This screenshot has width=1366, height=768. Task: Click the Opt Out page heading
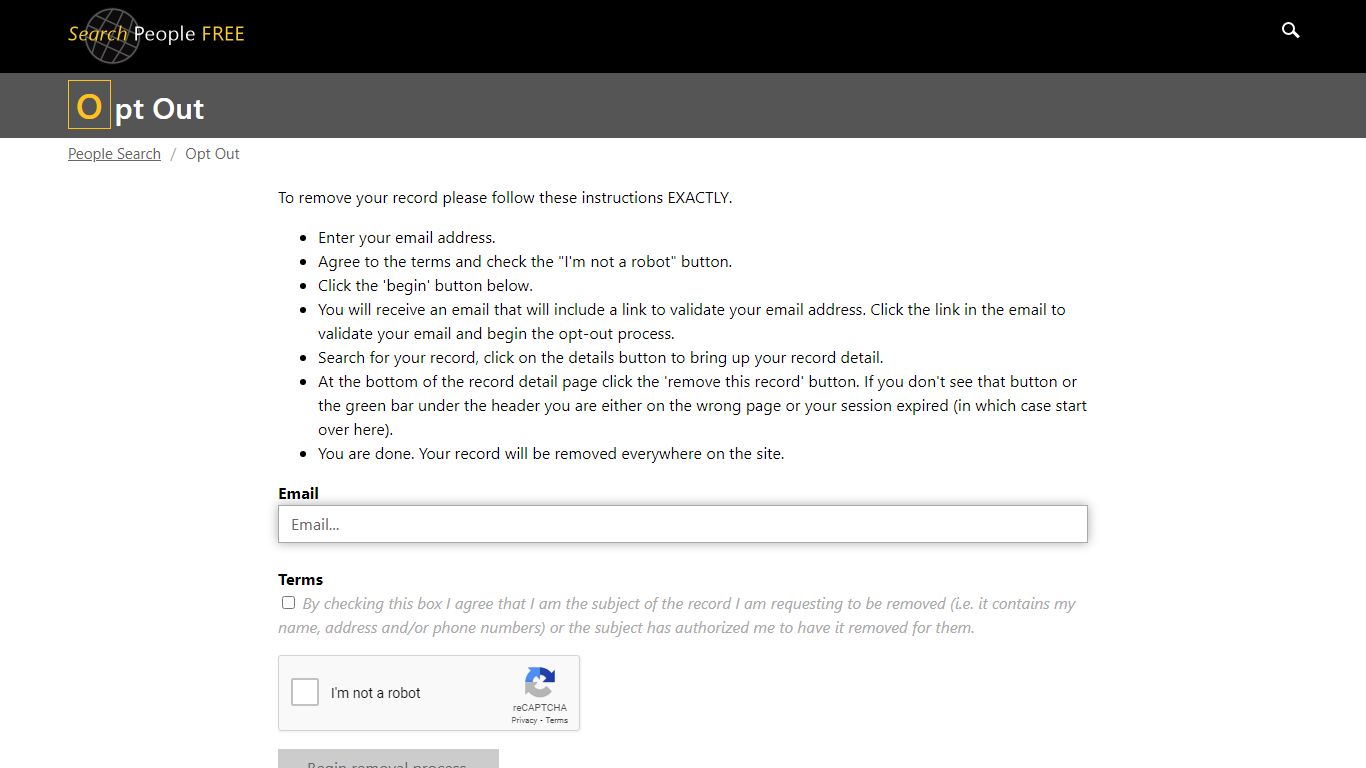click(136, 107)
